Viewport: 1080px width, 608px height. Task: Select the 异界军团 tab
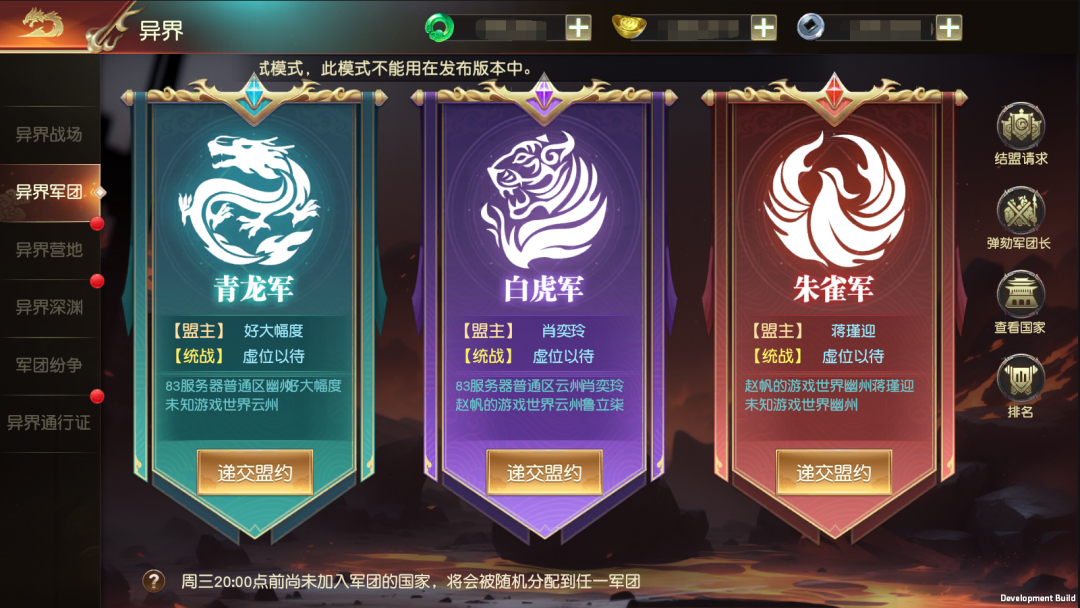click(x=50, y=192)
